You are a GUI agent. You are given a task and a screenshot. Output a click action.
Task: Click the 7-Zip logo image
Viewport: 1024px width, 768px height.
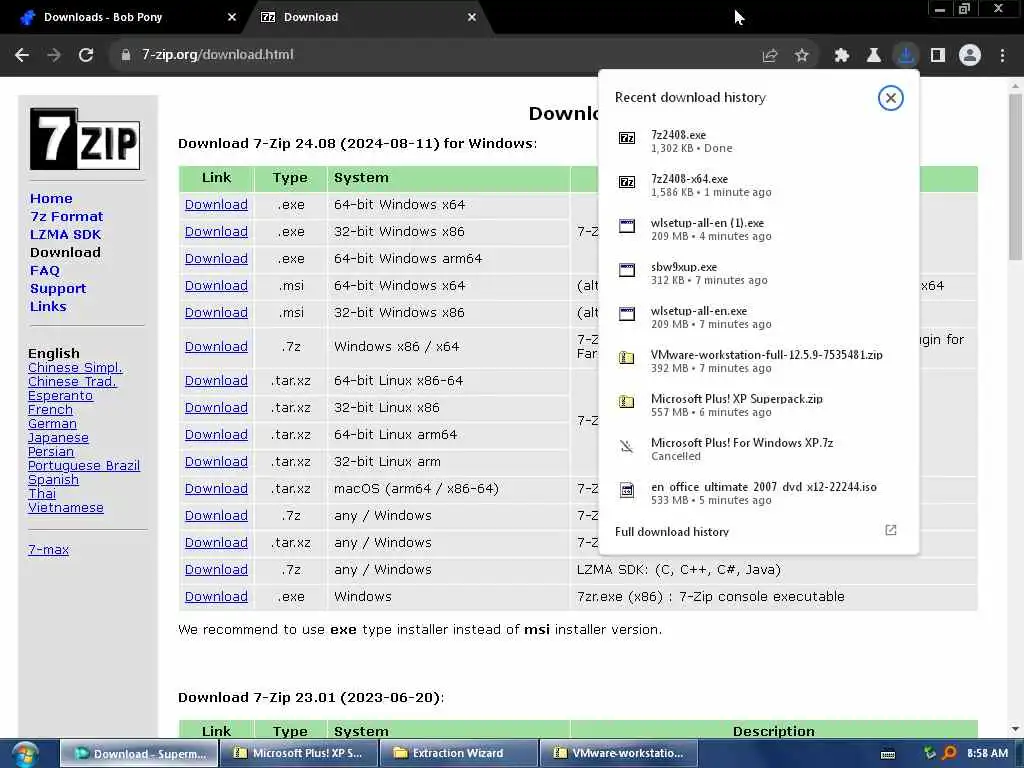coord(85,139)
